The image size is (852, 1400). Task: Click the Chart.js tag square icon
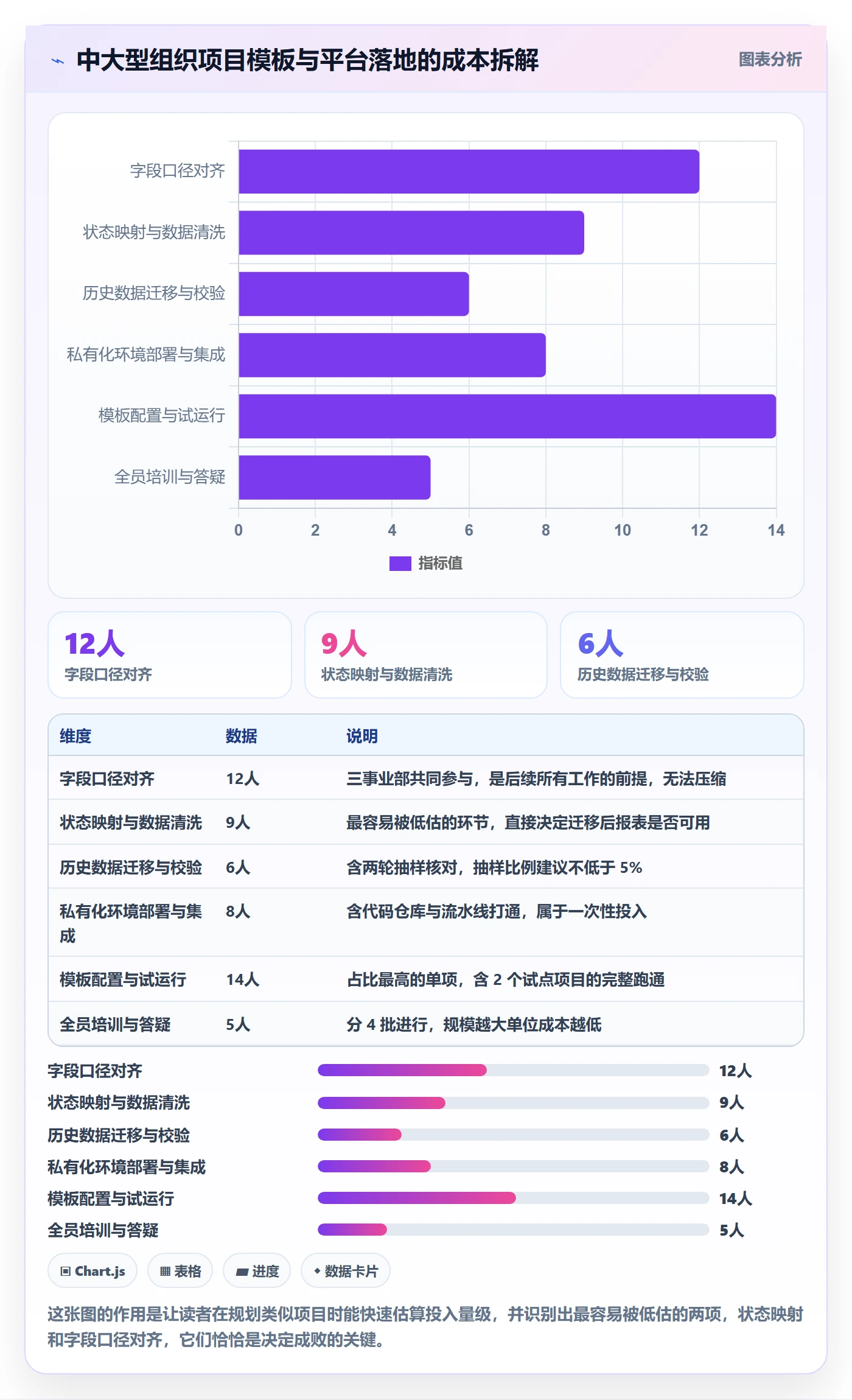point(65,1271)
